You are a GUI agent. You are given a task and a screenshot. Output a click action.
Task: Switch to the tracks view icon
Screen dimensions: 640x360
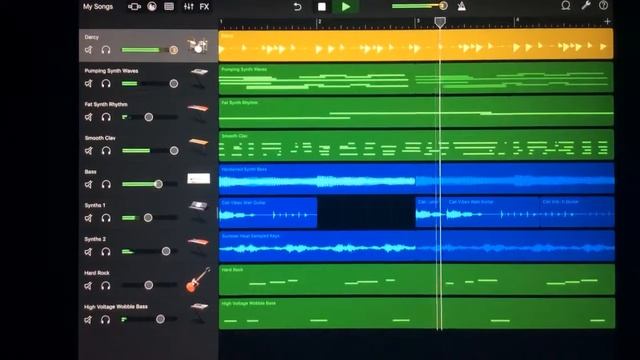point(169,7)
